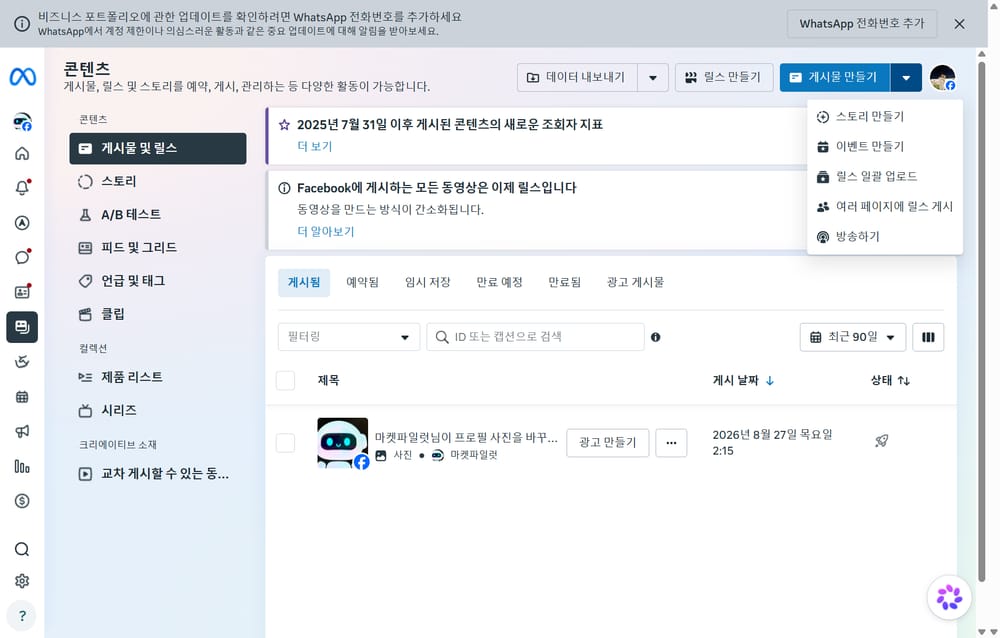
Task: Click 데이터 내보내기 button
Action: (578, 78)
